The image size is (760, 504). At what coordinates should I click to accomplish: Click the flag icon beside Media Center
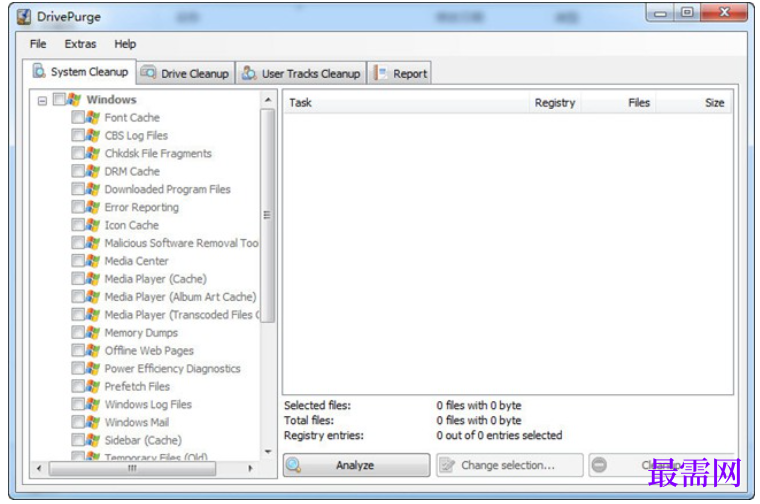tap(93, 261)
